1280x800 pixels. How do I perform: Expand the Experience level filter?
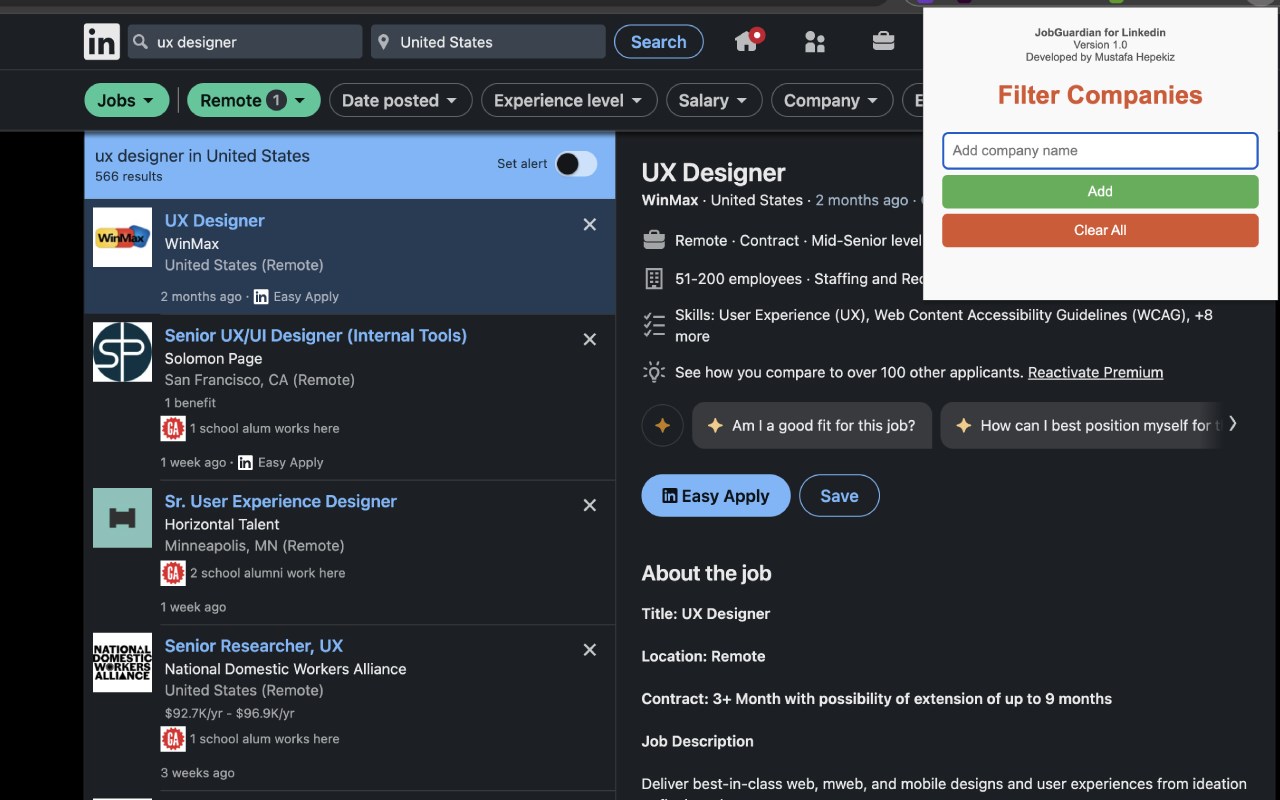(569, 100)
